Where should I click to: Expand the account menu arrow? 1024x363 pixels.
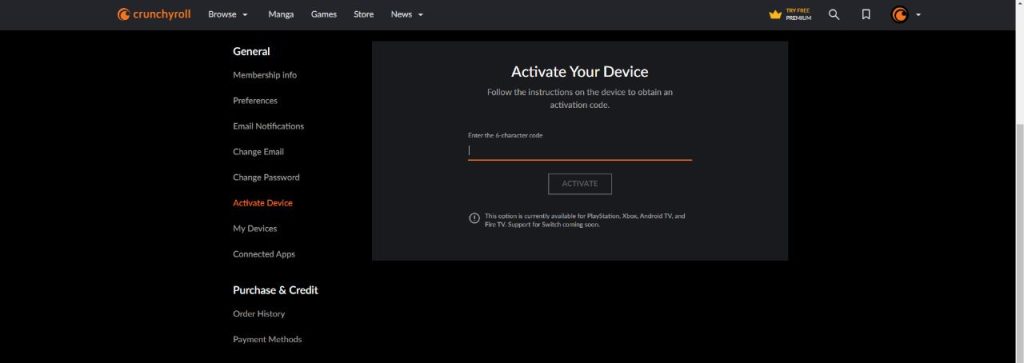click(918, 14)
